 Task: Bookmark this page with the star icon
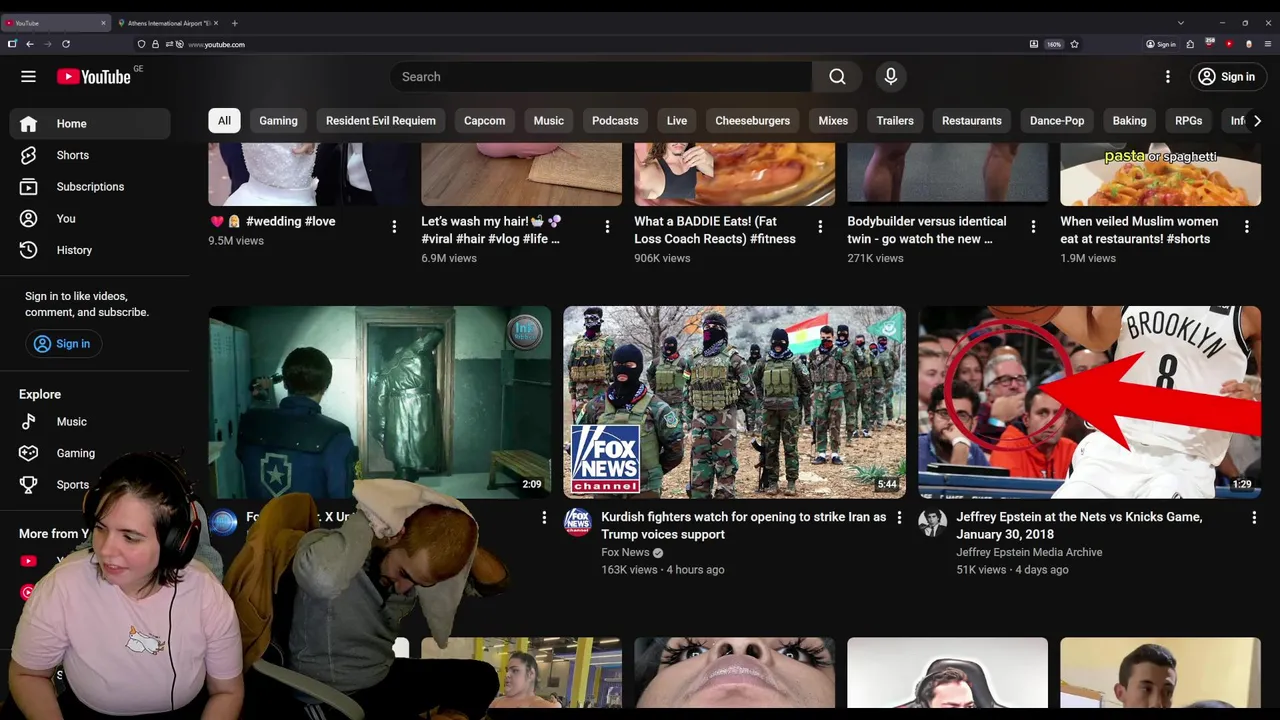tap(1074, 44)
